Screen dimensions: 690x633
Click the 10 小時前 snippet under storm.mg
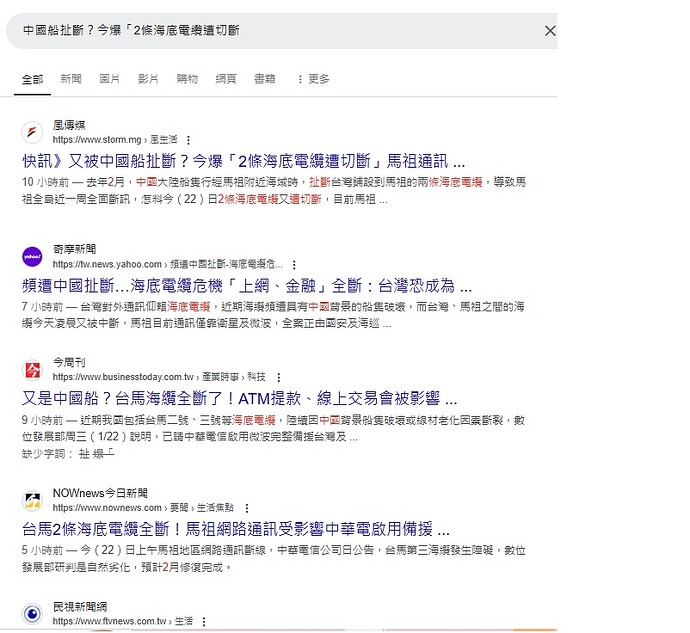tap(274, 191)
